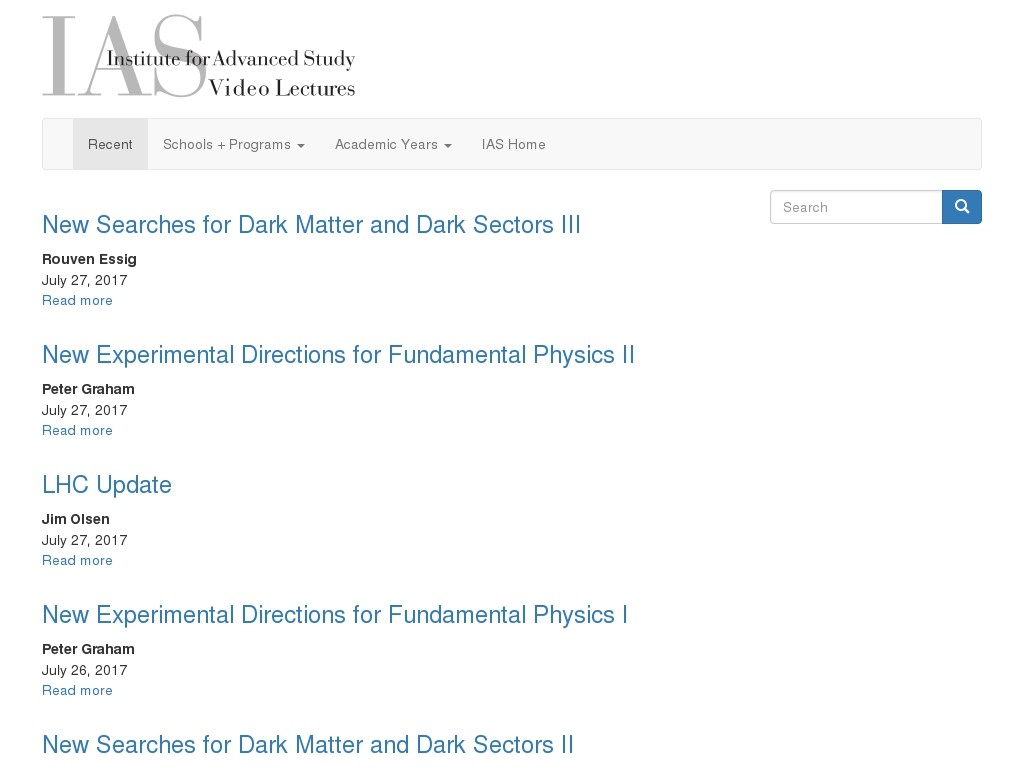Viewport: 1024px width, 768px height.
Task: Open New Searches for Dark Matter II lecture
Action: pos(308,744)
